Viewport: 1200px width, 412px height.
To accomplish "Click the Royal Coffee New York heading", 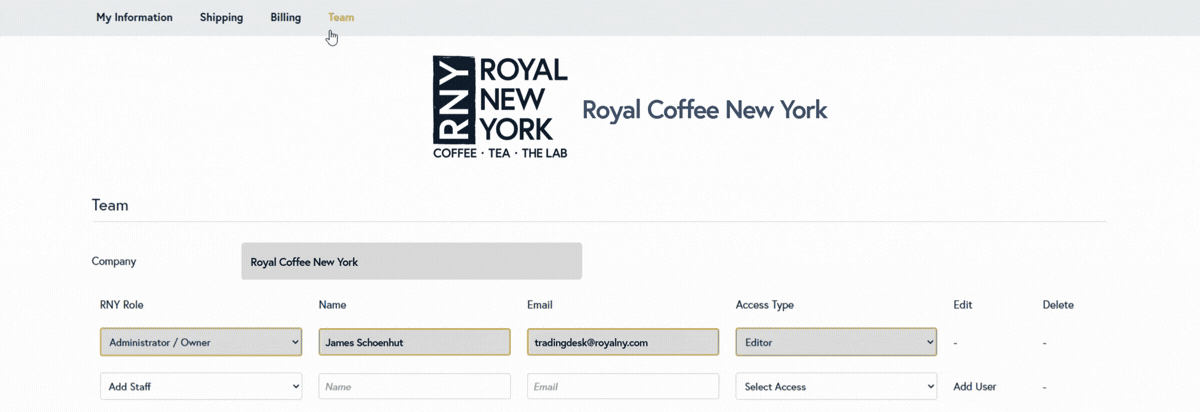I will [705, 109].
